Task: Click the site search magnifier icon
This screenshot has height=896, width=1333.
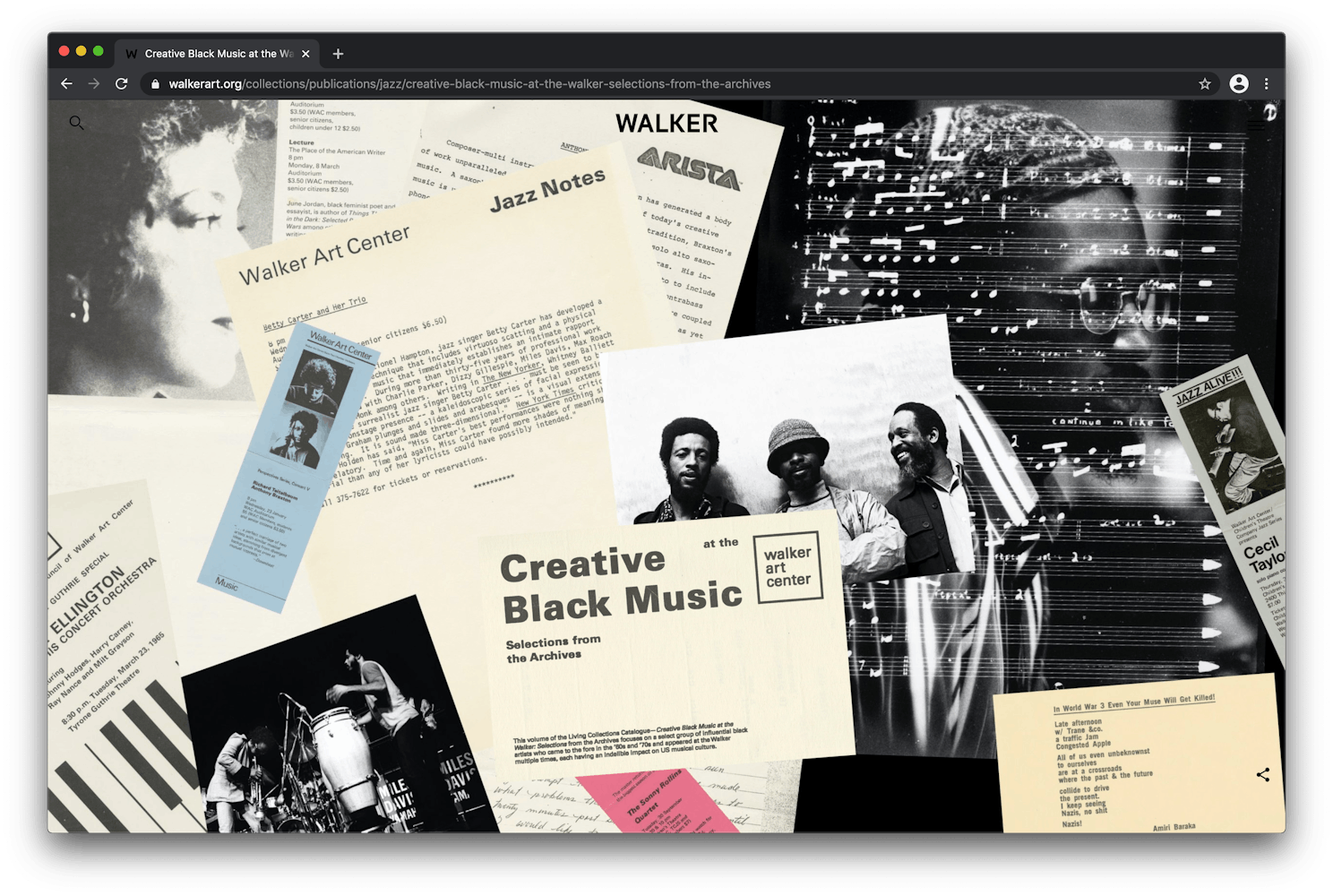Action: 76,123
